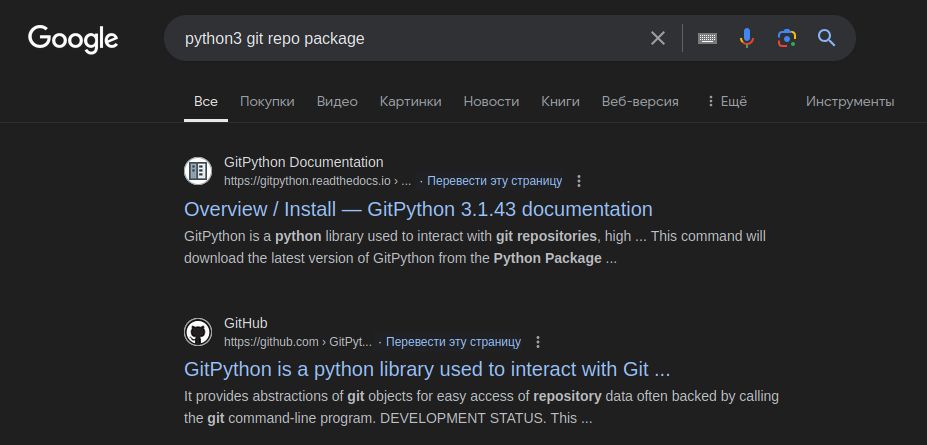Clear the search query with X icon
The height and width of the screenshot is (445, 927).
tap(657, 38)
